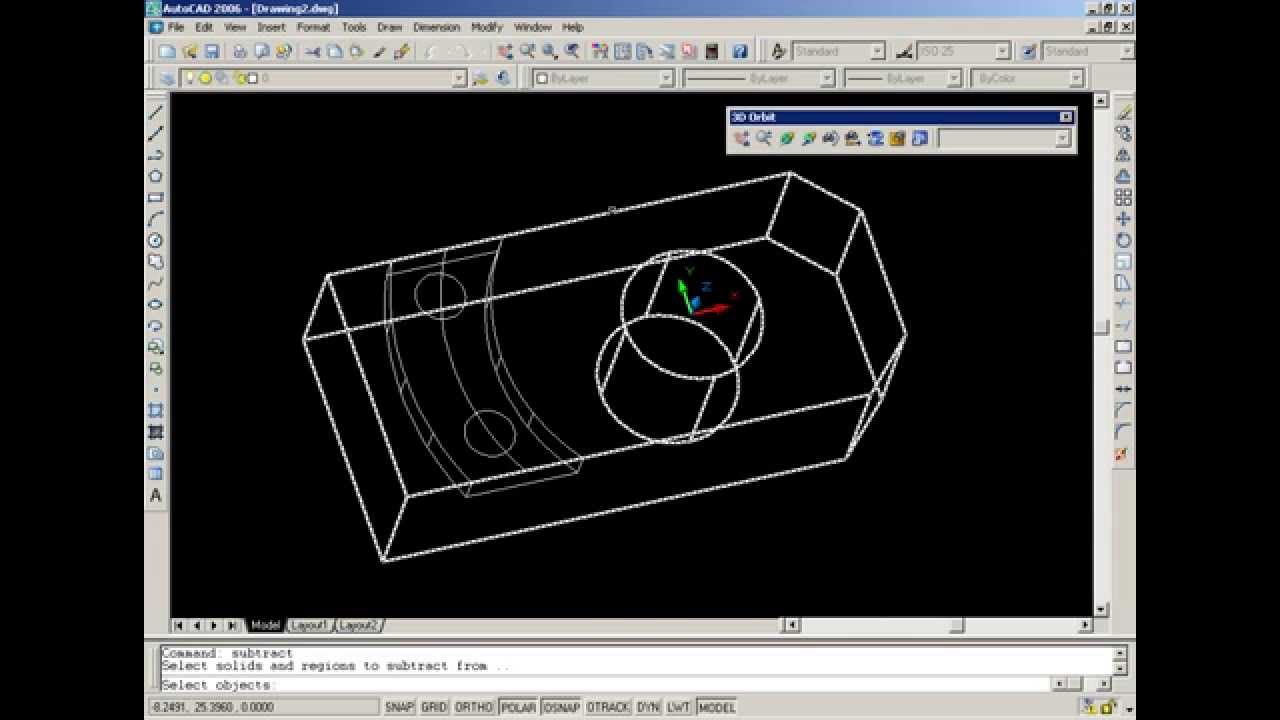Switch to the Layout1 tab
Viewport: 1280px width, 720px height.
point(309,625)
